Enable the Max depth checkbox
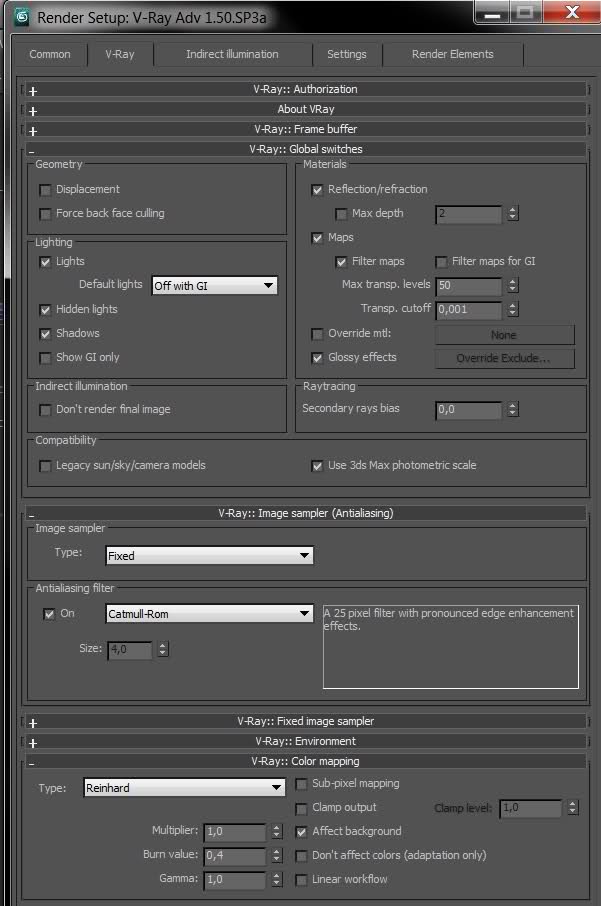Image resolution: width=601 pixels, height=906 pixels. pos(341,214)
